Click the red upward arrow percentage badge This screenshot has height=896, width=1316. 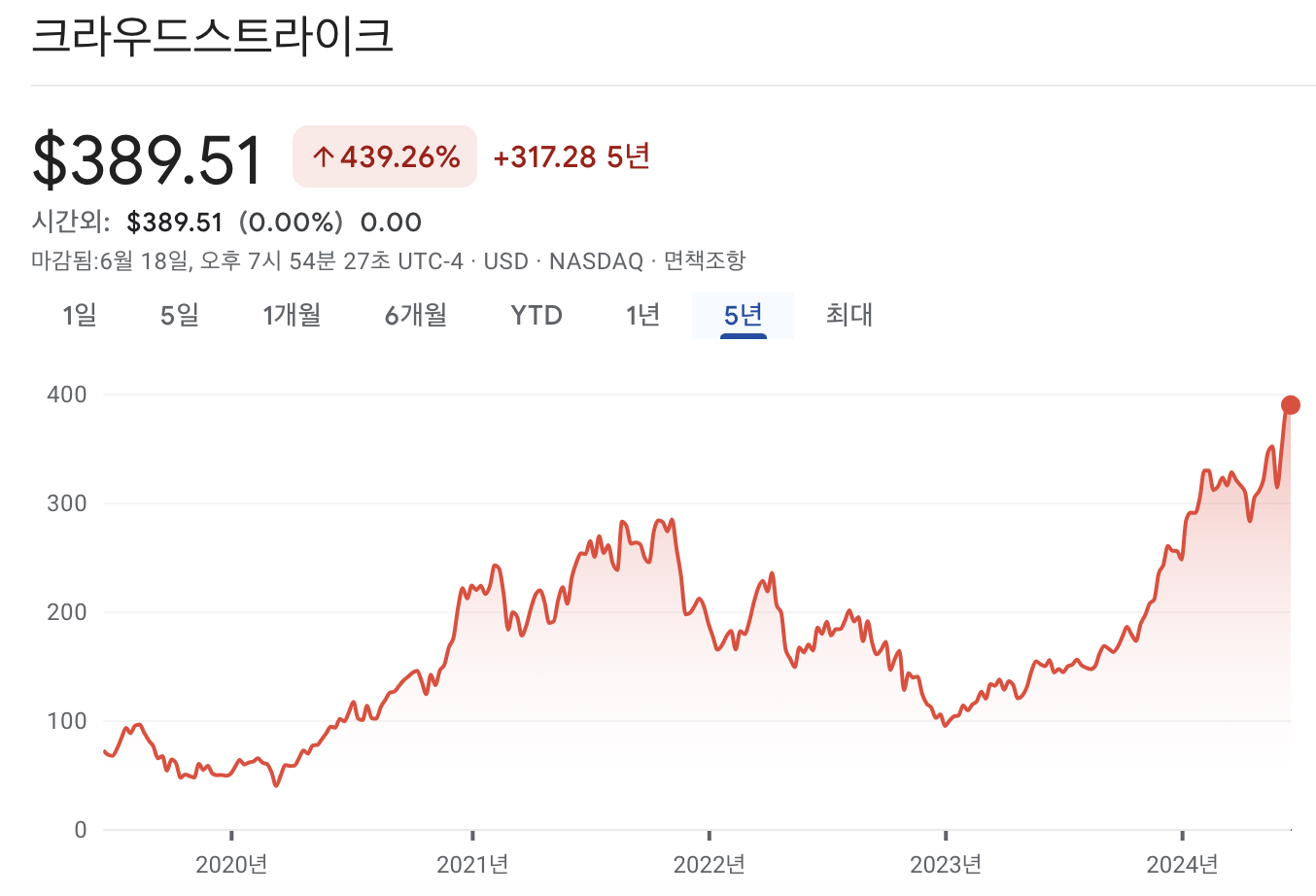pyautogui.click(x=384, y=156)
